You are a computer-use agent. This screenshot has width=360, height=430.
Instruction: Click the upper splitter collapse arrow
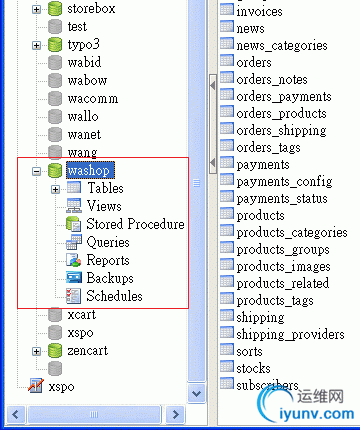pos(213,86)
